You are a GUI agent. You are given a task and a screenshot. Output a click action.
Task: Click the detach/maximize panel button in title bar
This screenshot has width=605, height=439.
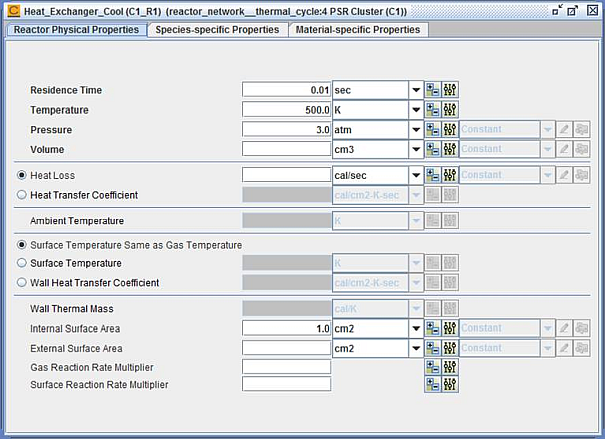pos(573,10)
